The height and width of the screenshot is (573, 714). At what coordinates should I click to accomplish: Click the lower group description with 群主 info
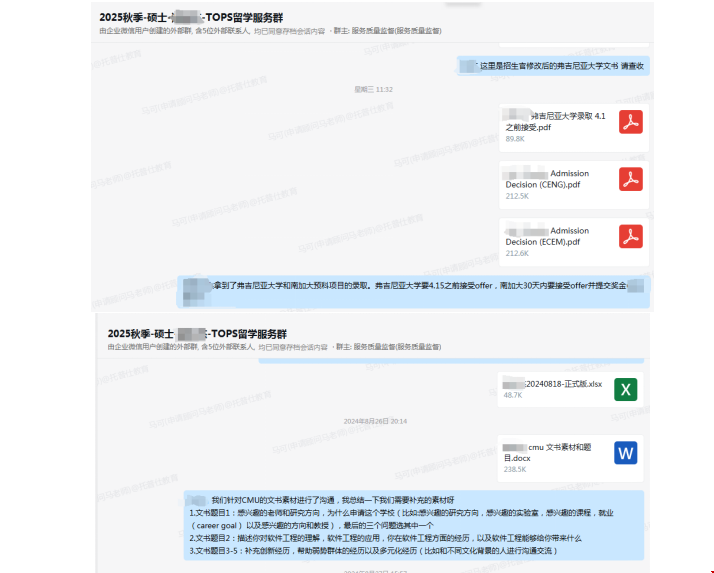click(270, 347)
